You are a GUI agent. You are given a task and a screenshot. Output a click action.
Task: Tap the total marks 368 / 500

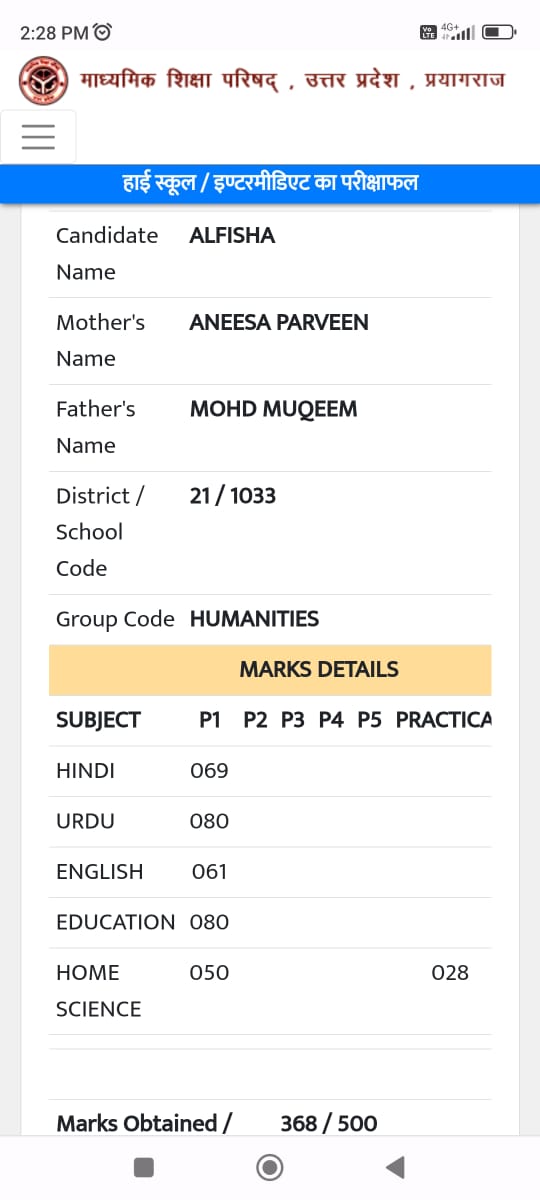pos(329,1123)
